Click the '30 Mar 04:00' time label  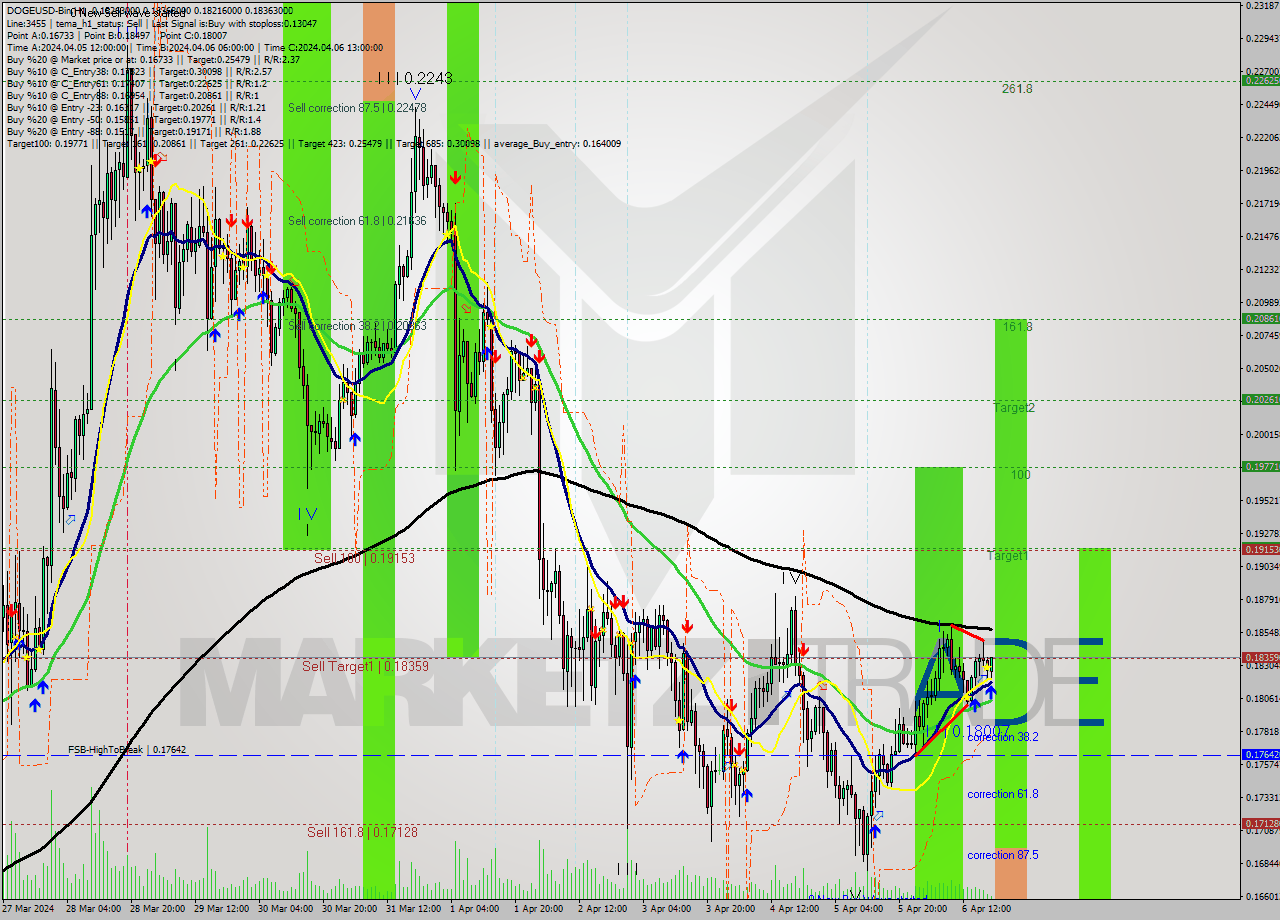[285, 909]
